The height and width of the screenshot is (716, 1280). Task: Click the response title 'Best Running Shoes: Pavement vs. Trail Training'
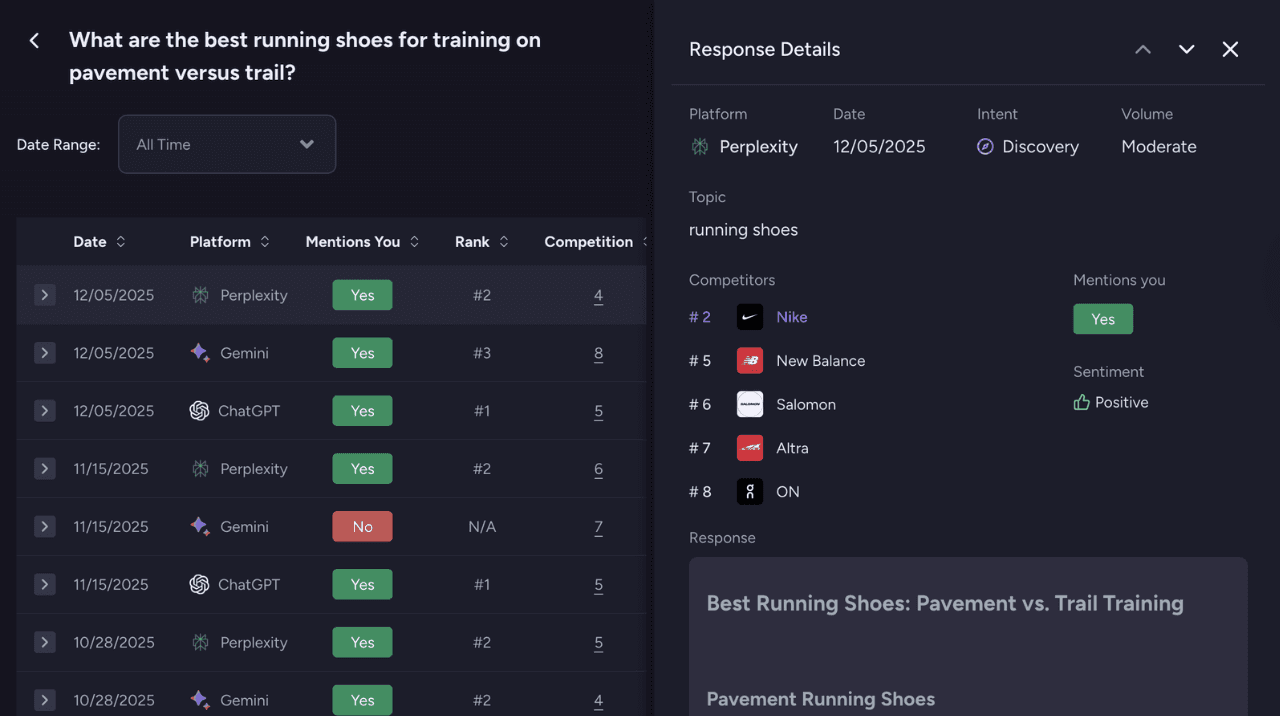(945, 603)
